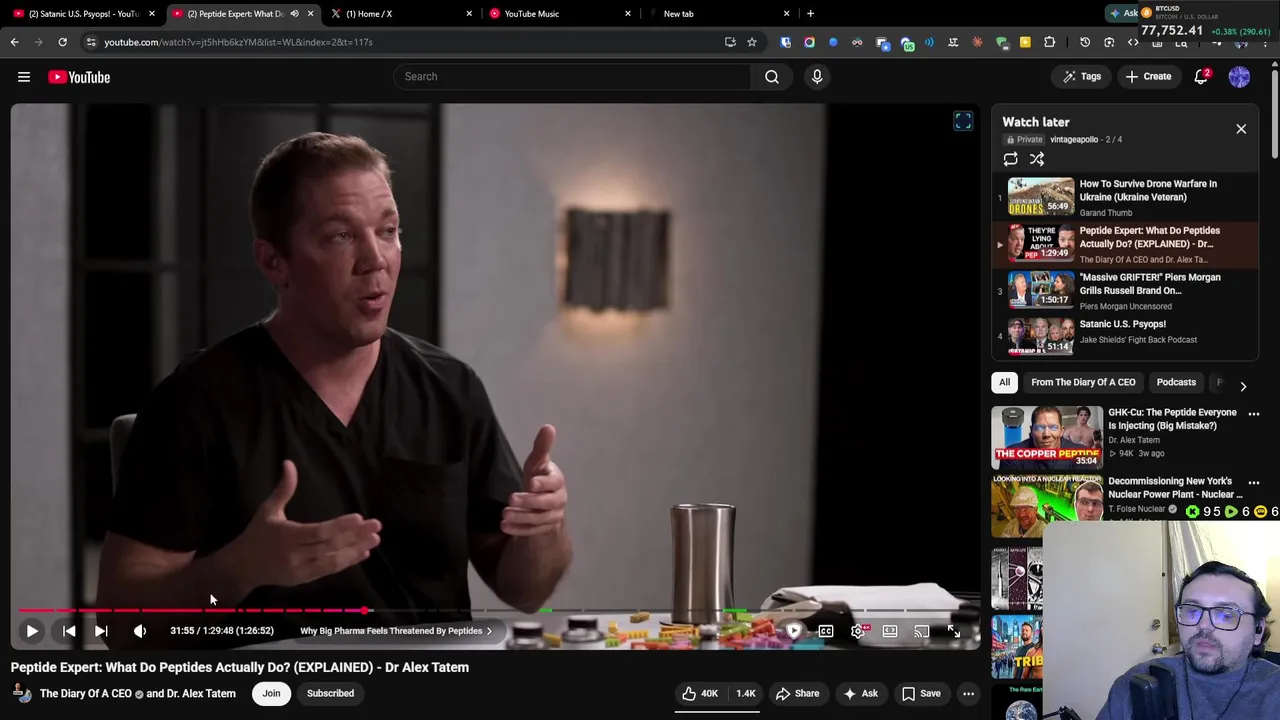Click the install app icon in the address bar
The height and width of the screenshot is (720, 1280).
pos(730,42)
